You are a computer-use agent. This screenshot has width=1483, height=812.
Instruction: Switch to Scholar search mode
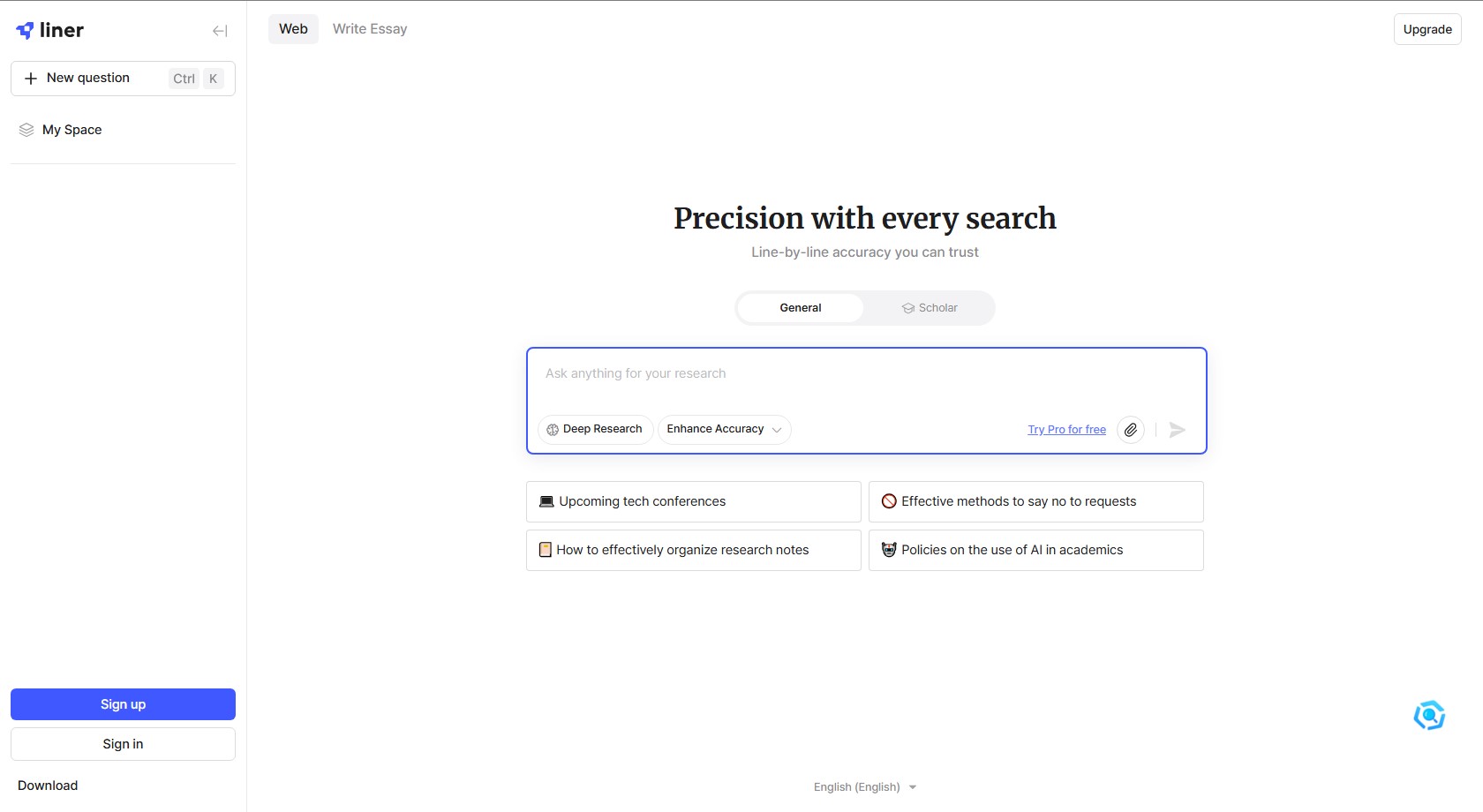pyautogui.click(x=930, y=308)
